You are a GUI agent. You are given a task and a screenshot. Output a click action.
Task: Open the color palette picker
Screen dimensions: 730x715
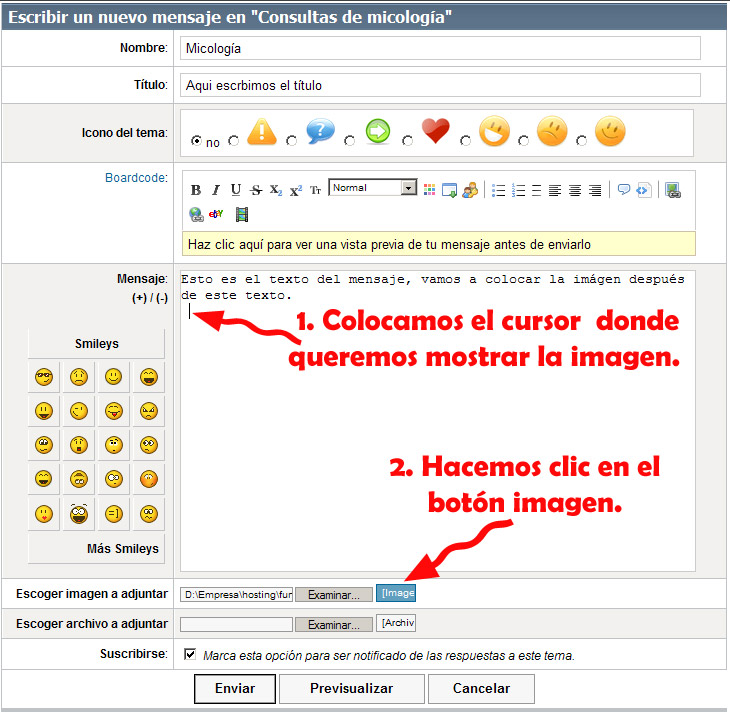(x=430, y=190)
